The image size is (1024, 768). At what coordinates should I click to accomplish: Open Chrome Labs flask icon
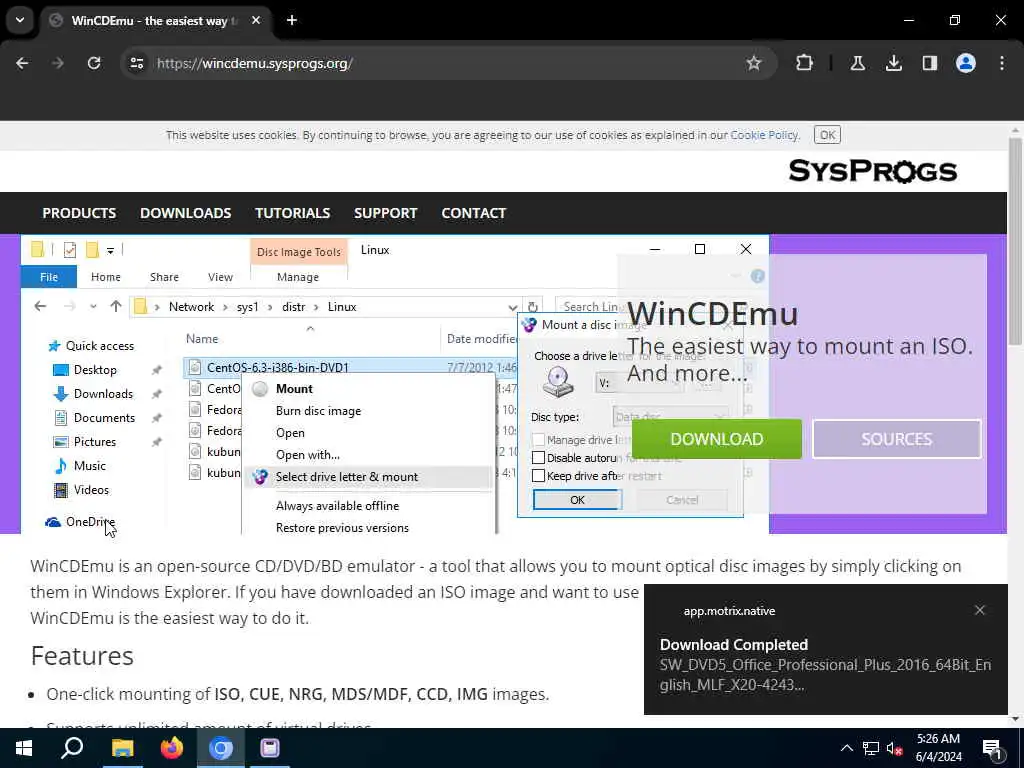[x=857, y=63]
